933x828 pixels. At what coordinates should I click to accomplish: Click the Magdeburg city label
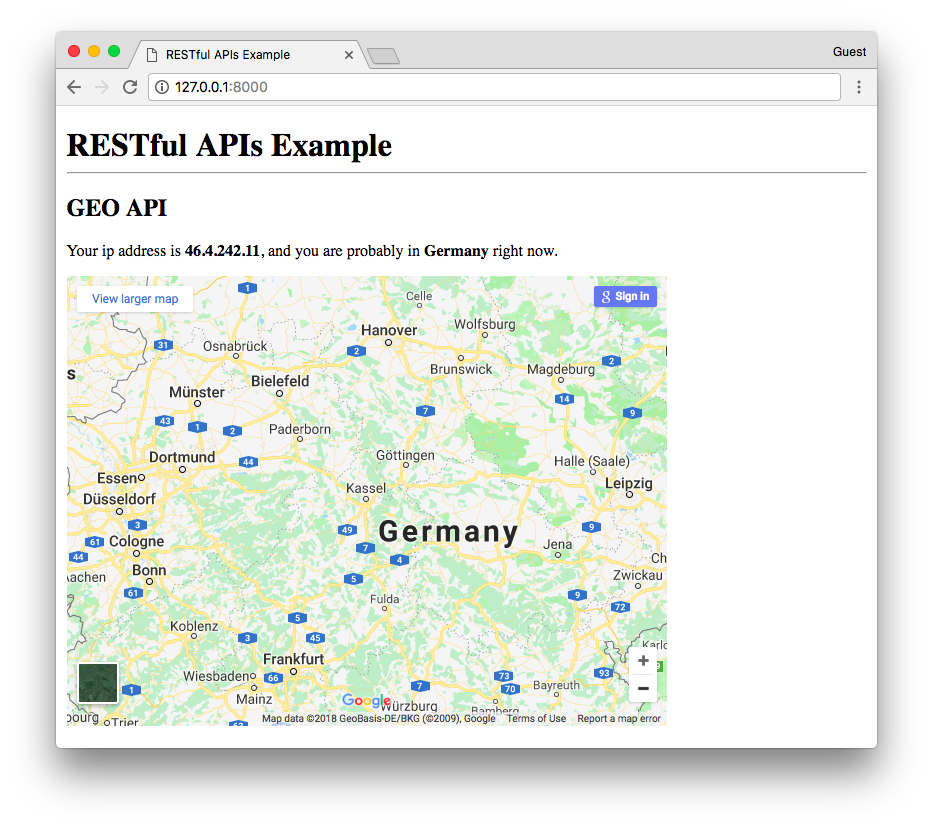(x=561, y=369)
